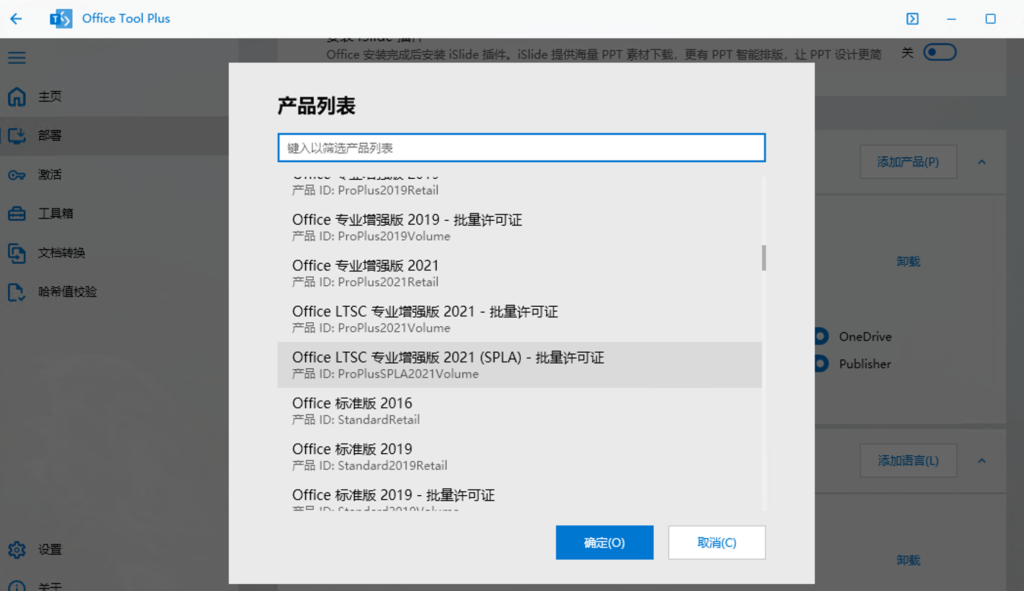1024x591 pixels.
Task: Open the hamburger navigation menu
Action: 17,58
